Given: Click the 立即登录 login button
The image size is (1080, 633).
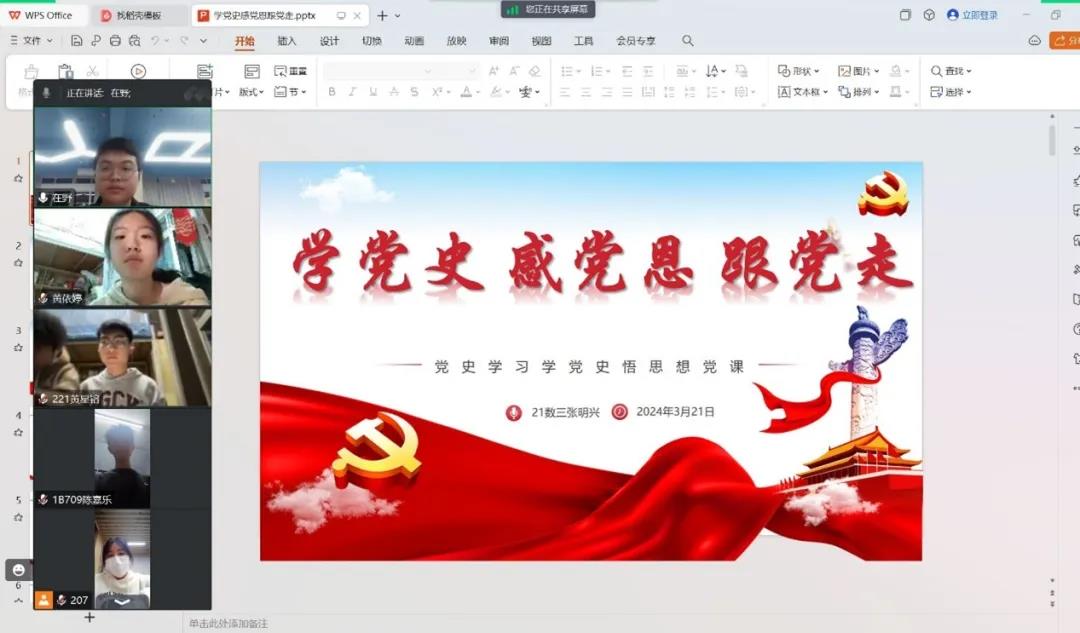Looking at the screenshot, I should 973,15.
